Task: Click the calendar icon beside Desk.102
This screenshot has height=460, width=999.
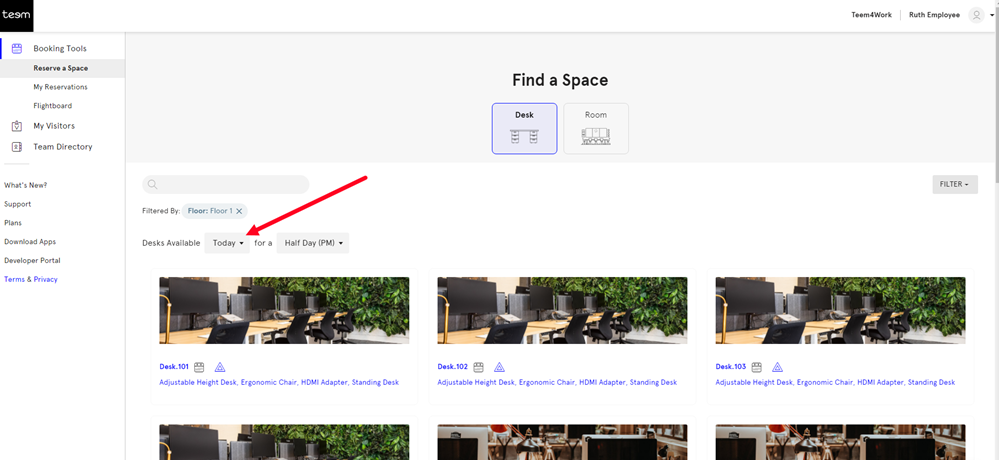Action: click(478, 367)
